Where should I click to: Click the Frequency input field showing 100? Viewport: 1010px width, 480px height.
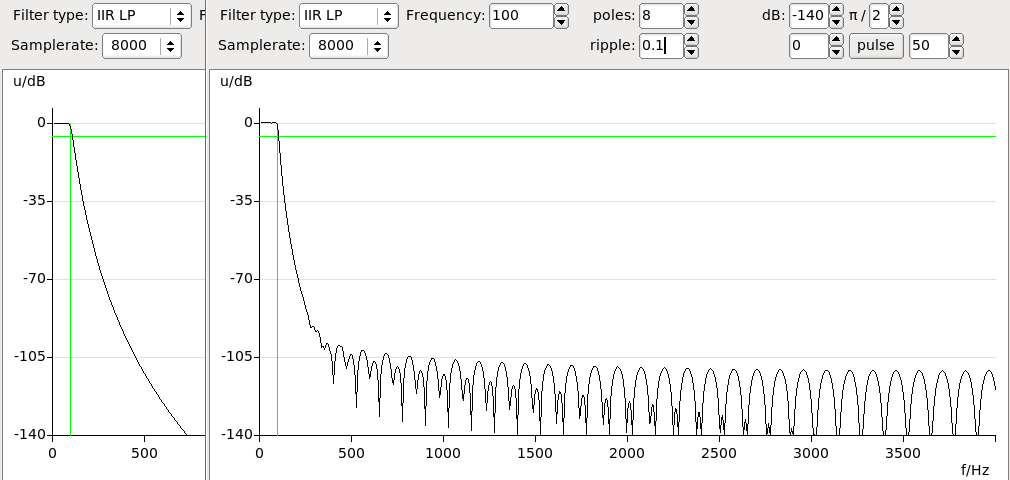tap(521, 15)
